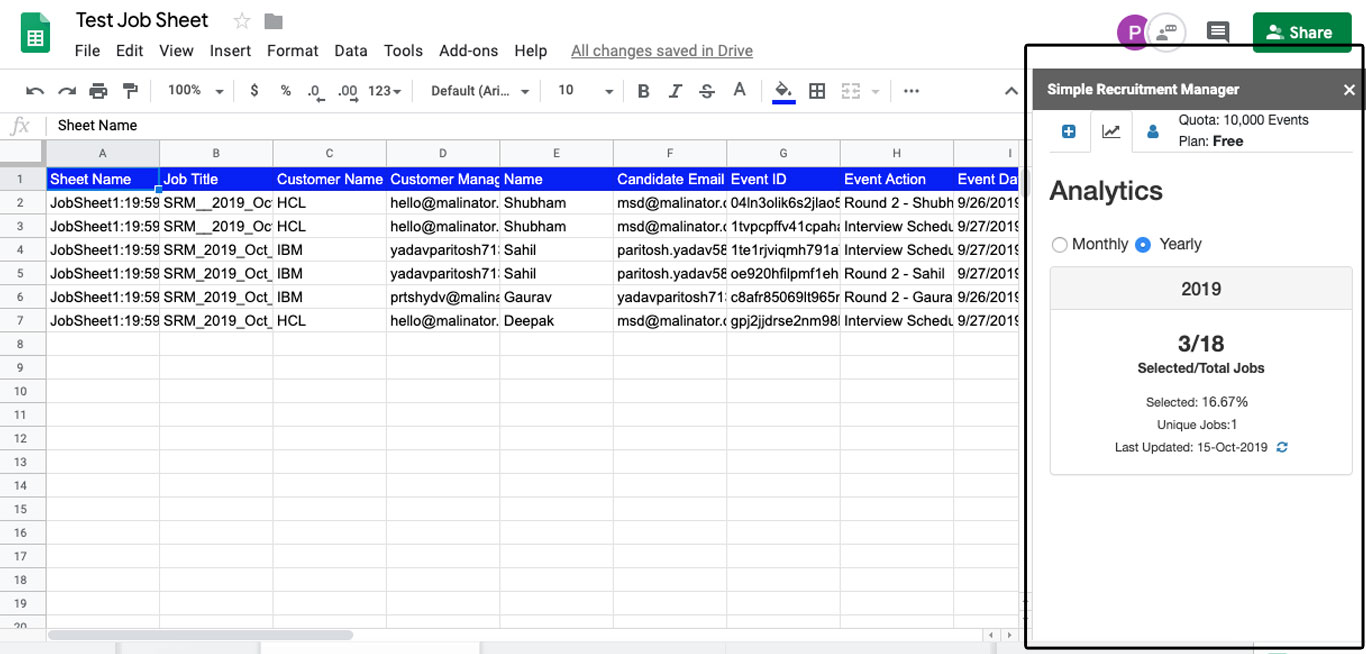Image resolution: width=1366 pixels, height=654 pixels.
Task: Expand the merge type dropdown arrow
Action: pos(876,91)
